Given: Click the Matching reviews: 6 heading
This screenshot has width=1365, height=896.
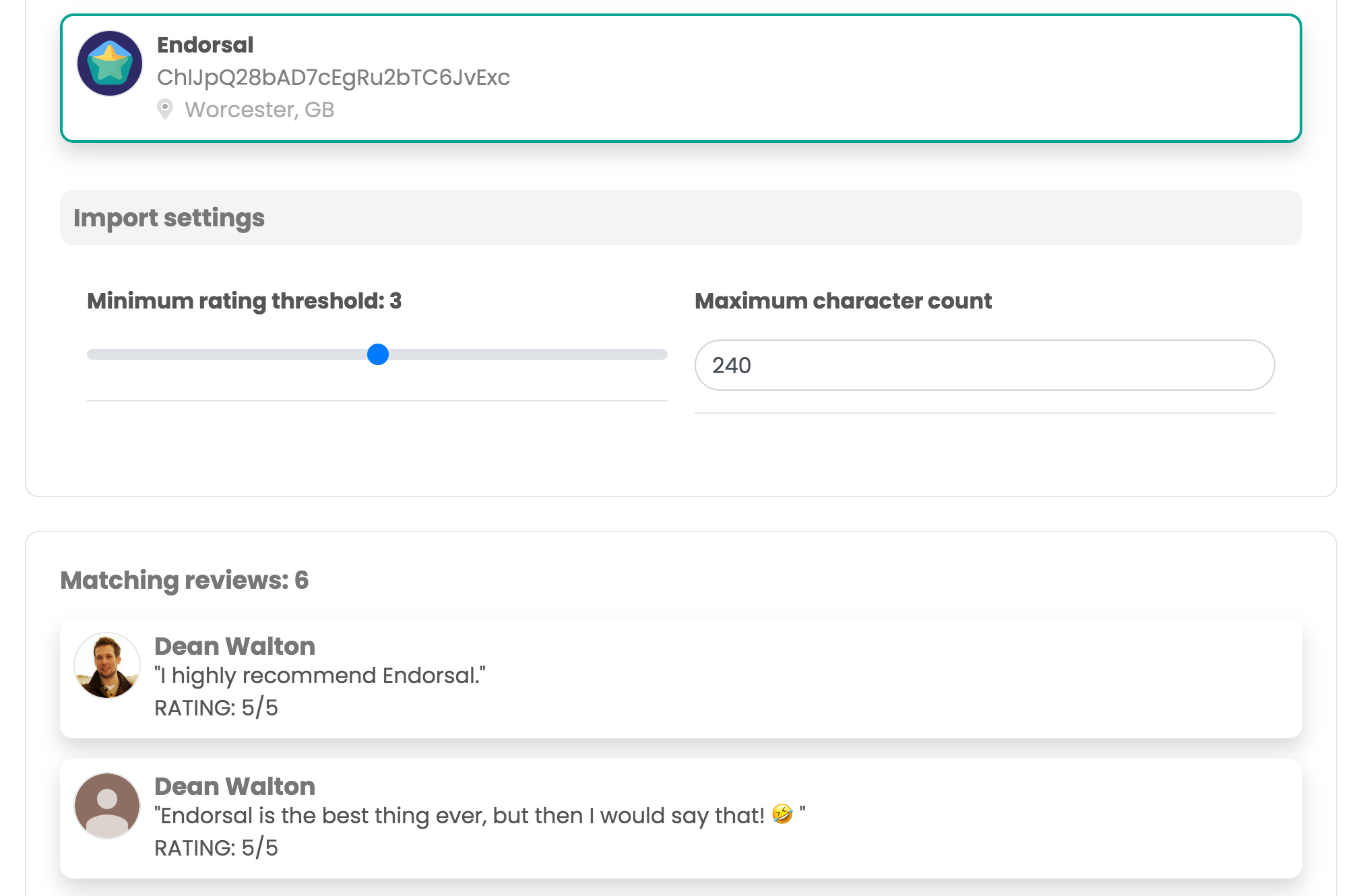Looking at the screenshot, I should pyautogui.click(x=185, y=579).
